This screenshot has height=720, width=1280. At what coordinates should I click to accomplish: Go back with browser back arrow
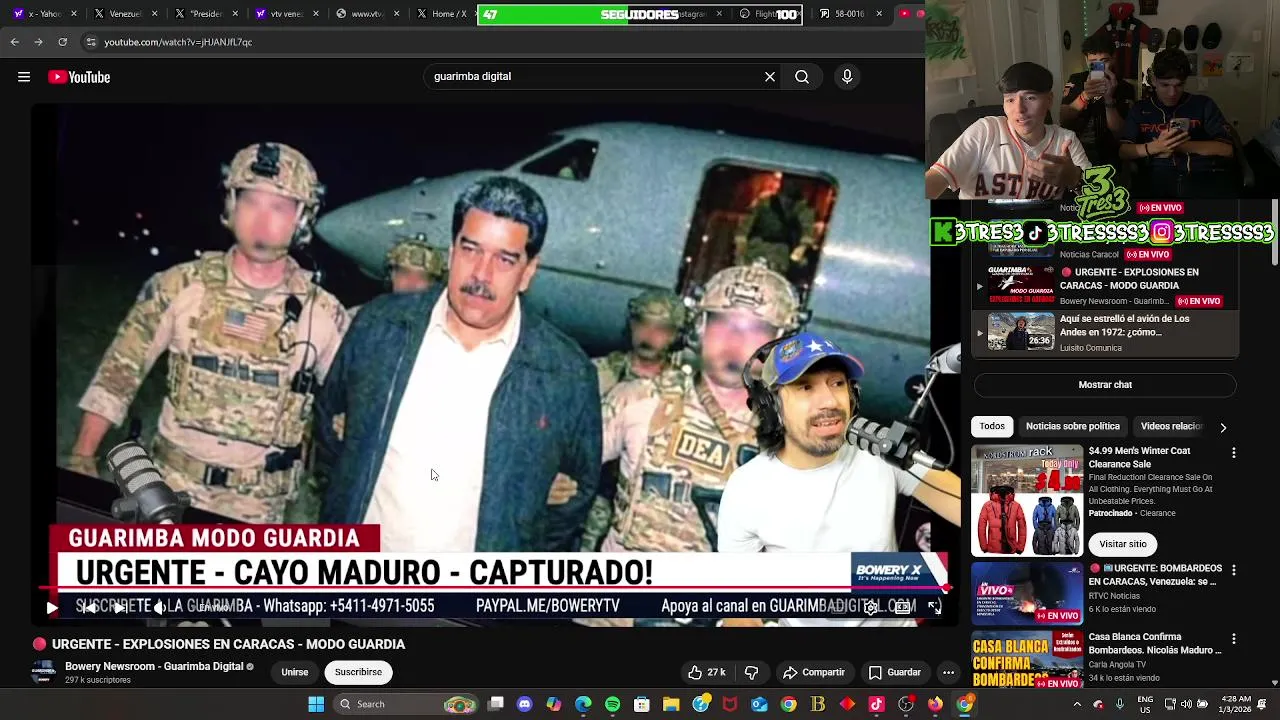point(15,42)
